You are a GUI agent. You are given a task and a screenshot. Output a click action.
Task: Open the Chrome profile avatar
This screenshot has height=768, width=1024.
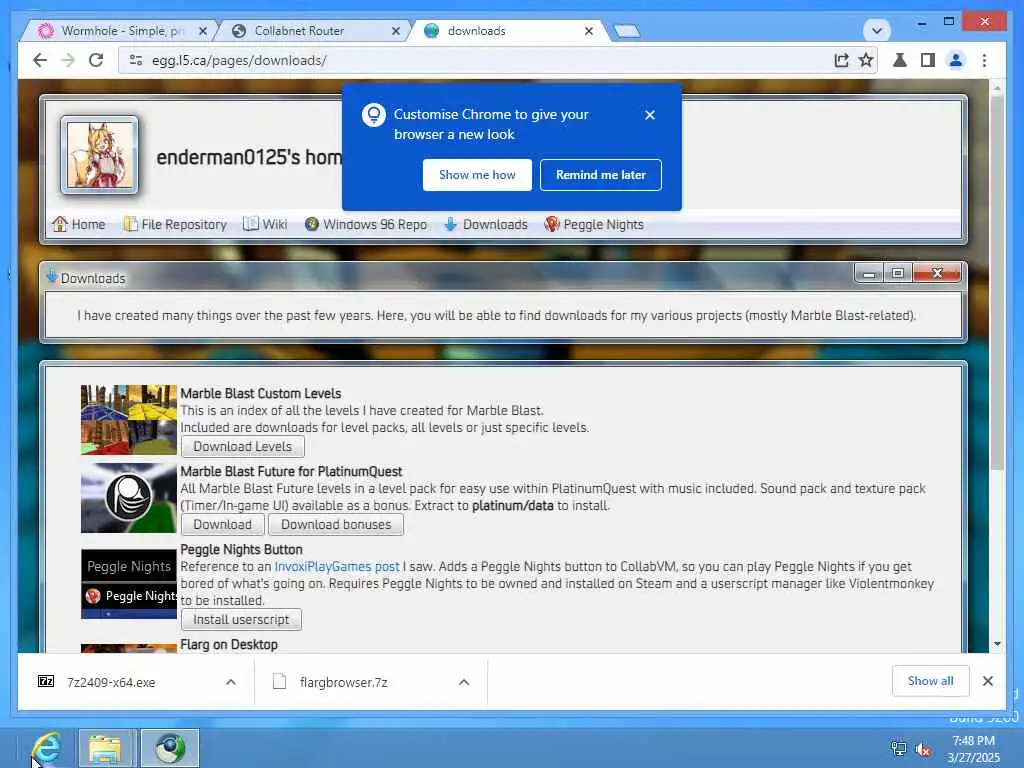click(x=955, y=60)
